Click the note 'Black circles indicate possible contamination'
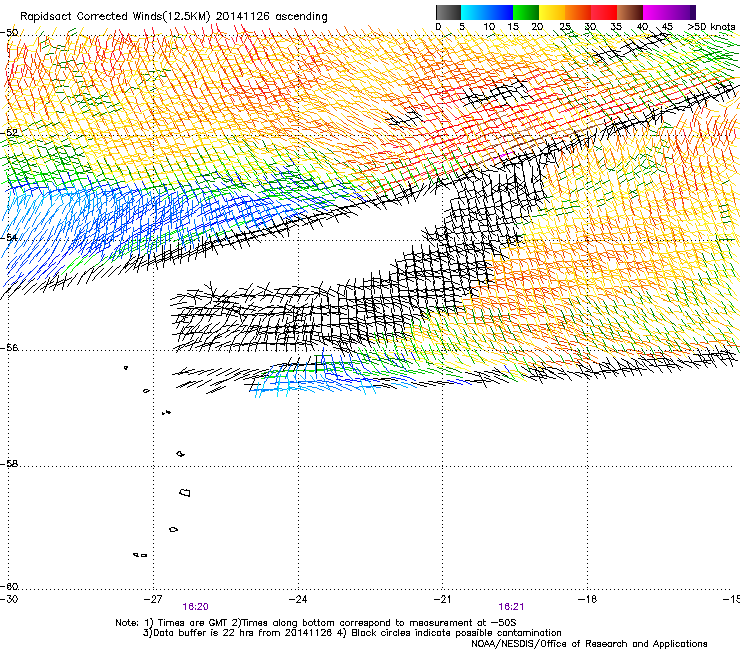Image resolution: width=740 pixels, height=650 pixels. [x=456, y=633]
